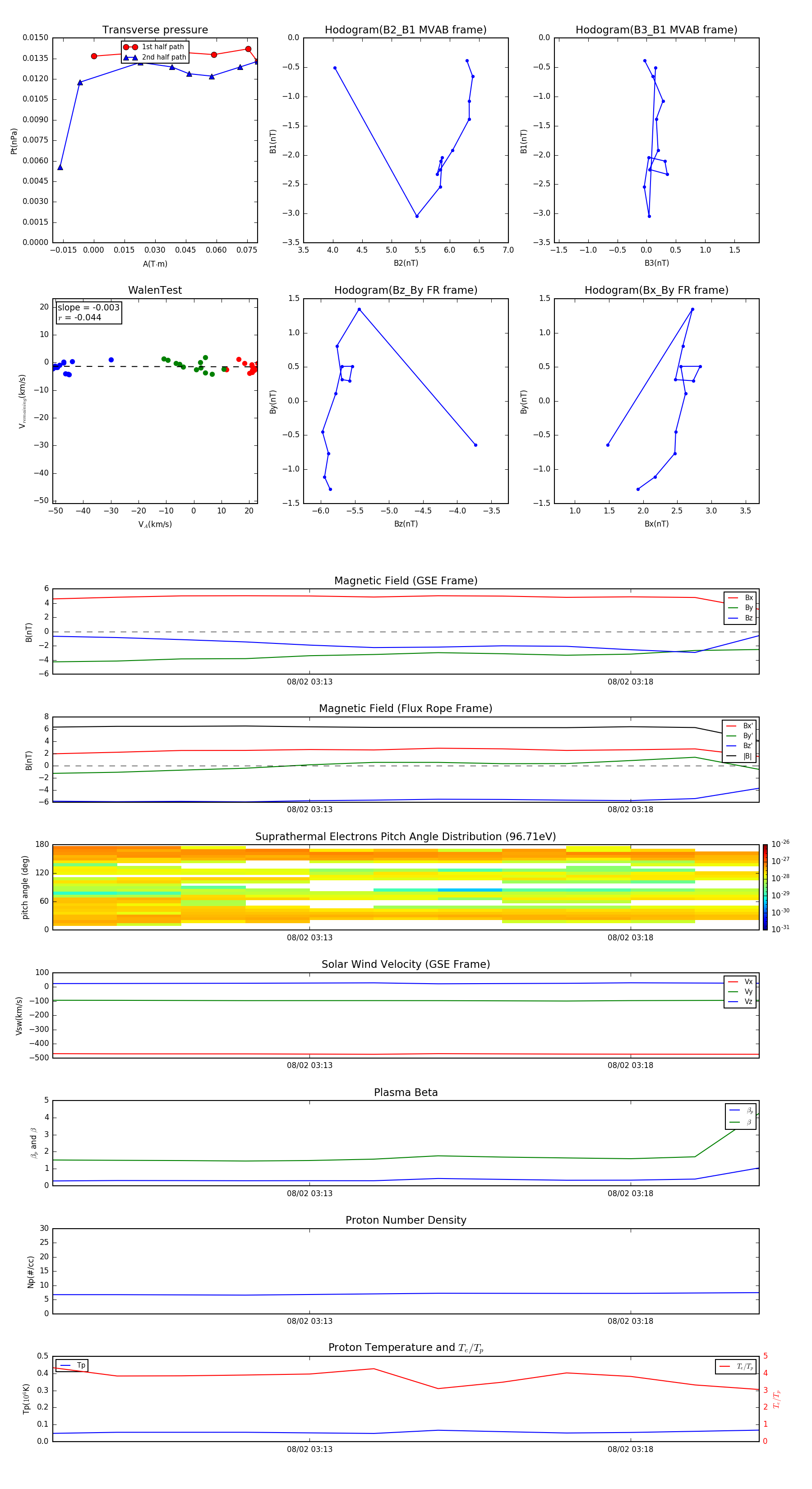Select the 'Hodogram(B2_B1 MVAB frame)' title
The image size is (812, 1489).
[406, 30]
